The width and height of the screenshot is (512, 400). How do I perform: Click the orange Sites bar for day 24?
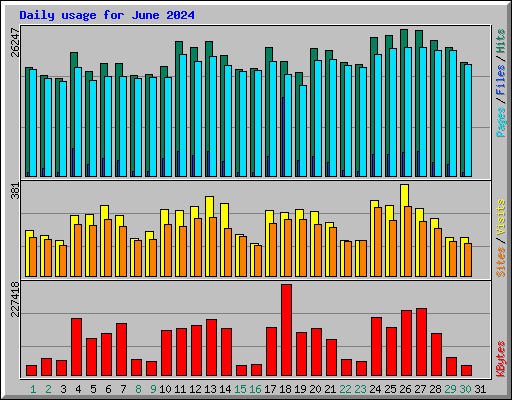378,242
